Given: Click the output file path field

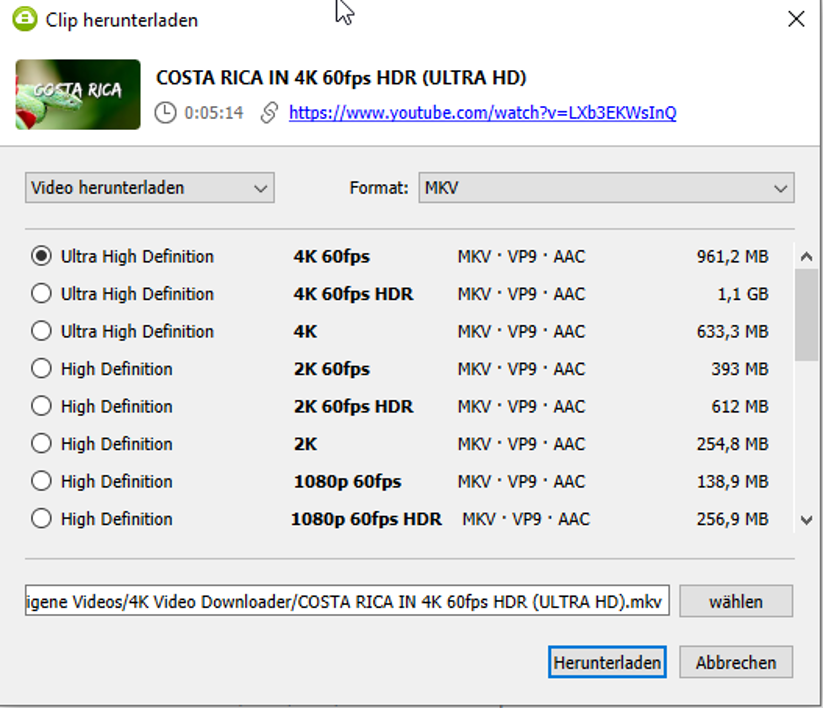Looking at the screenshot, I should point(347,602).
